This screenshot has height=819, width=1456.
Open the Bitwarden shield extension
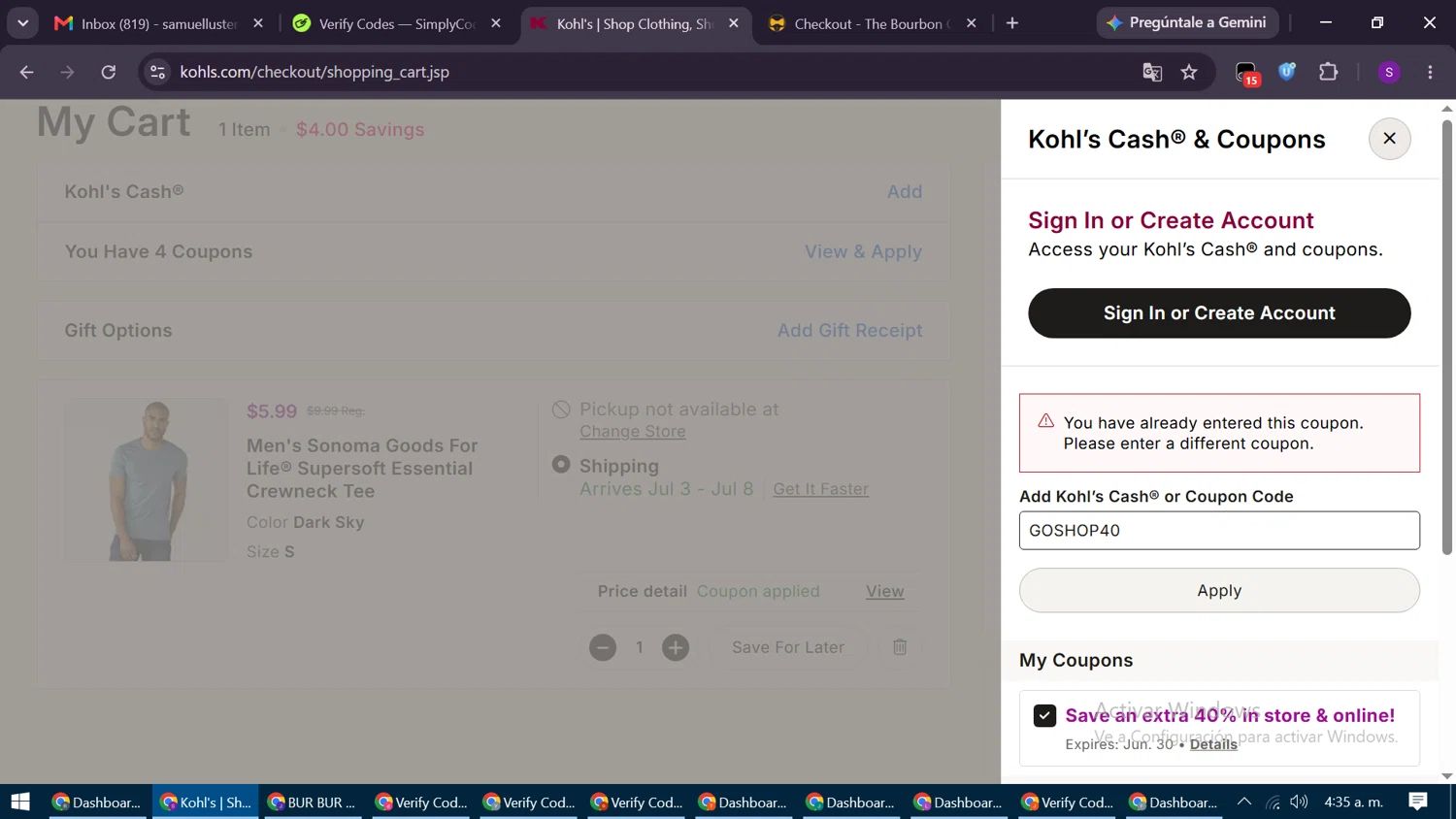click(1287, 72)
